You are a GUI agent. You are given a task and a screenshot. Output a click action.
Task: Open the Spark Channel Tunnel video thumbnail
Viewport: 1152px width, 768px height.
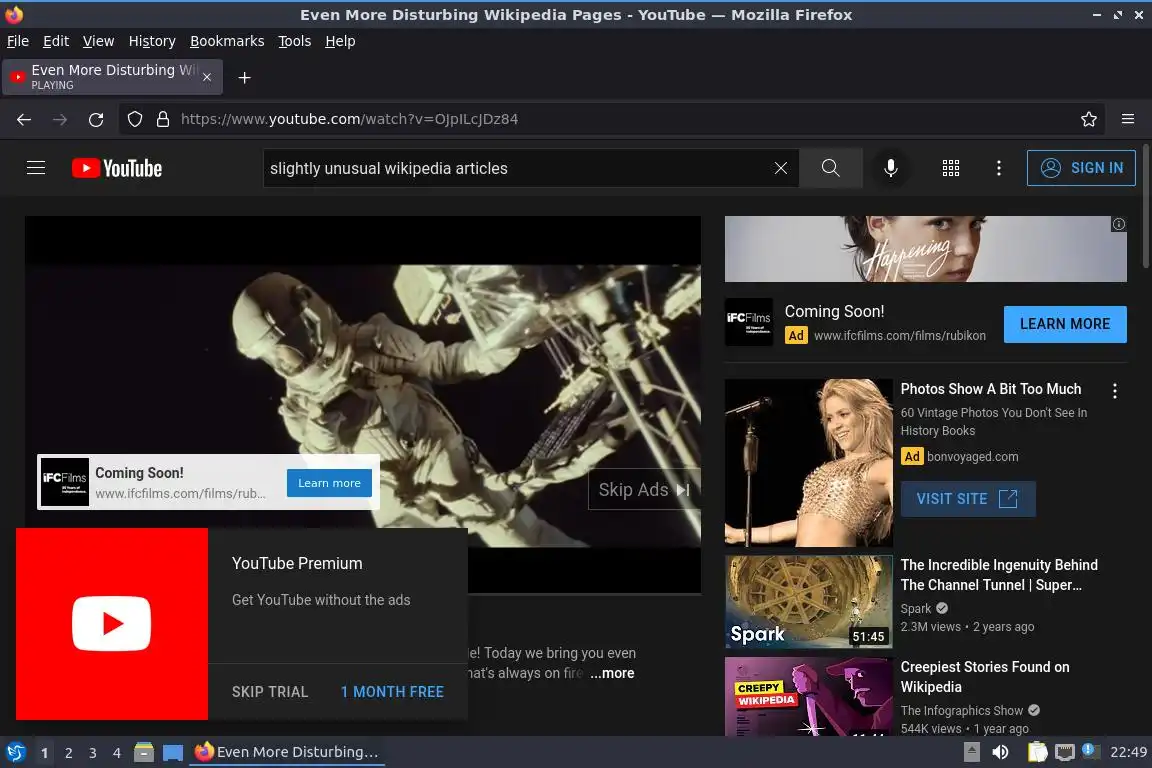coord(808,602)
